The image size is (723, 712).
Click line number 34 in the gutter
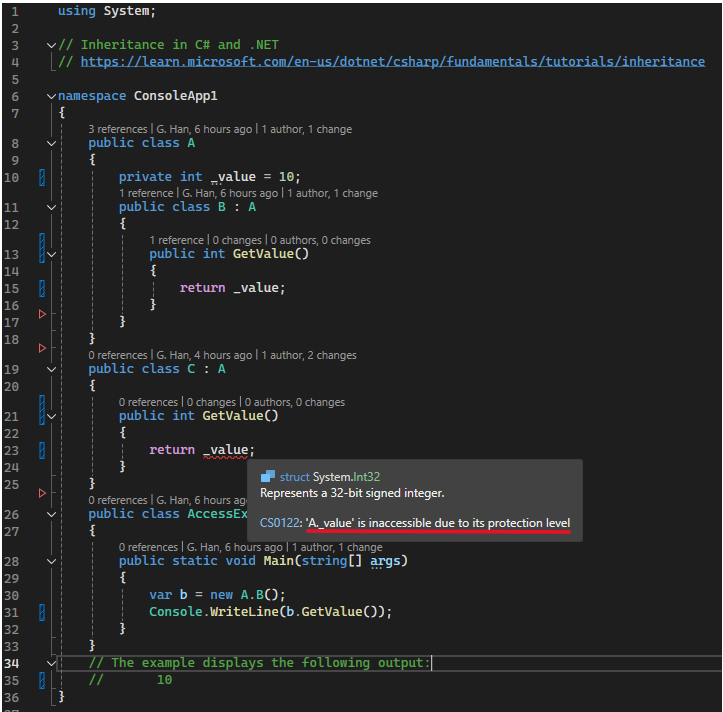click(x=12, y=663)
